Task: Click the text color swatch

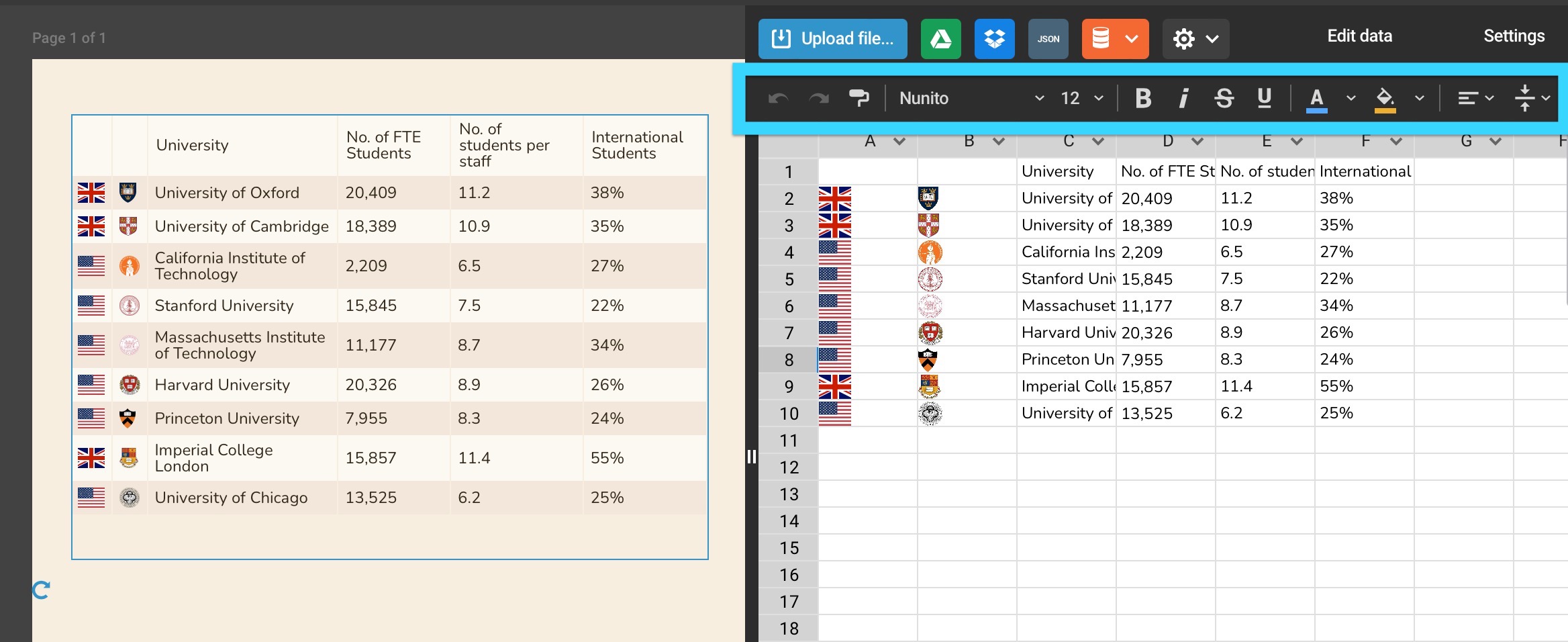Action: click(x=1316, y=99)
